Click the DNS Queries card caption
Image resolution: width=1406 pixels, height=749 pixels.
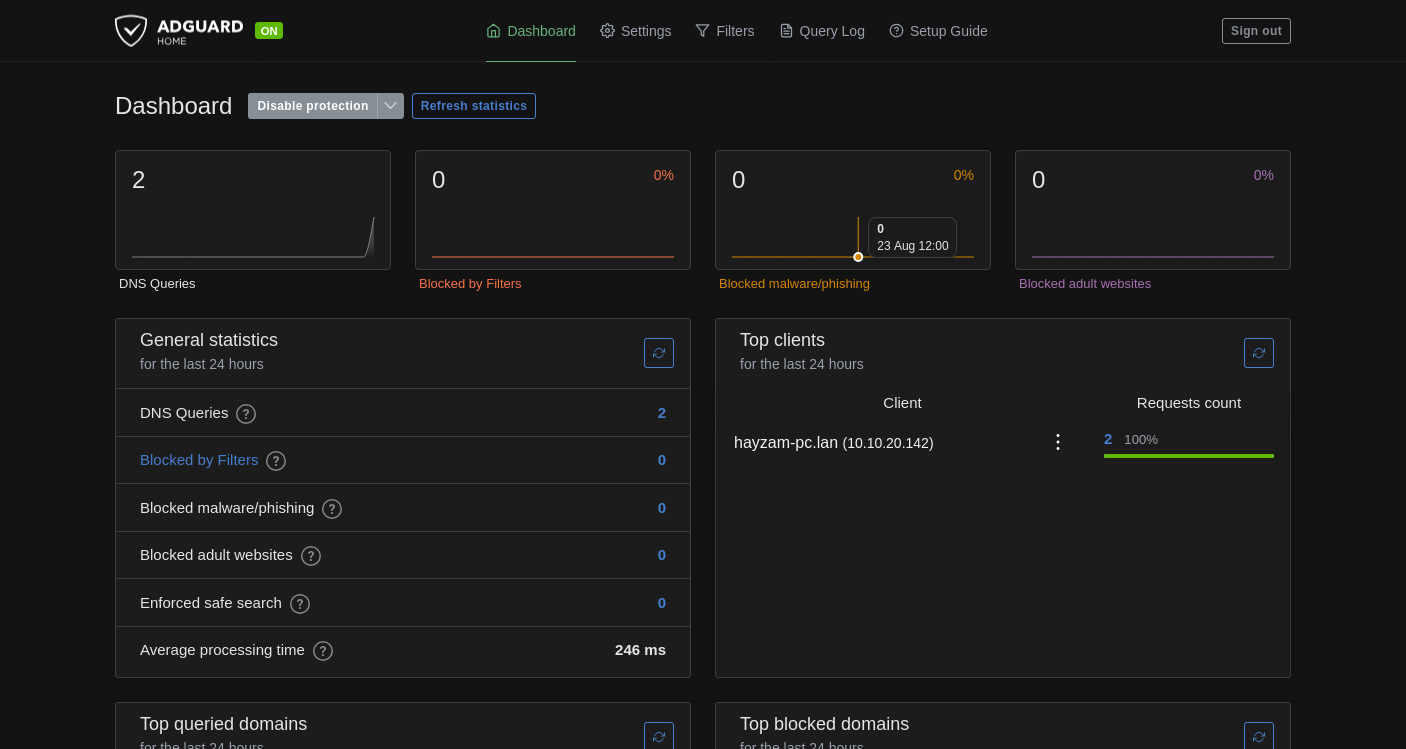click(157, 284)
